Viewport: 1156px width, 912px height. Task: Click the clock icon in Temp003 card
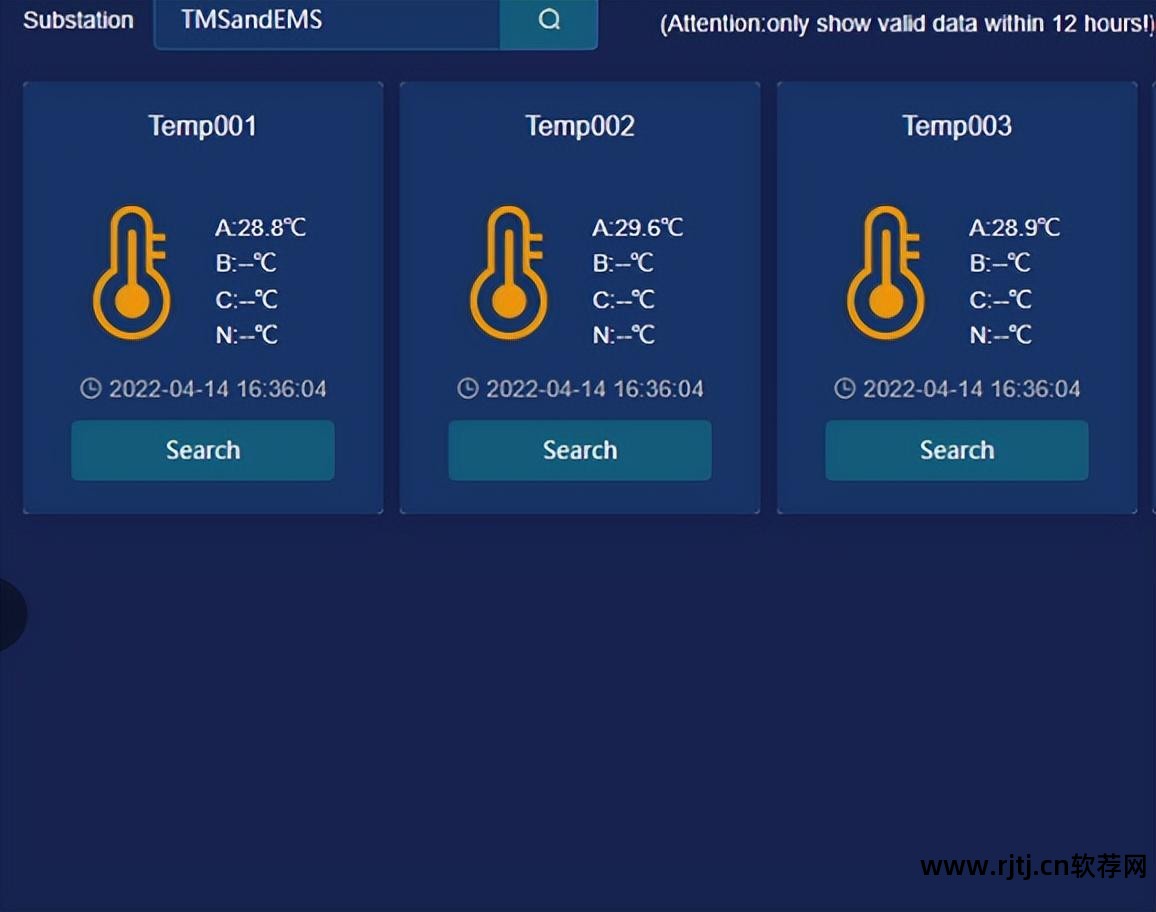[845, 389]
